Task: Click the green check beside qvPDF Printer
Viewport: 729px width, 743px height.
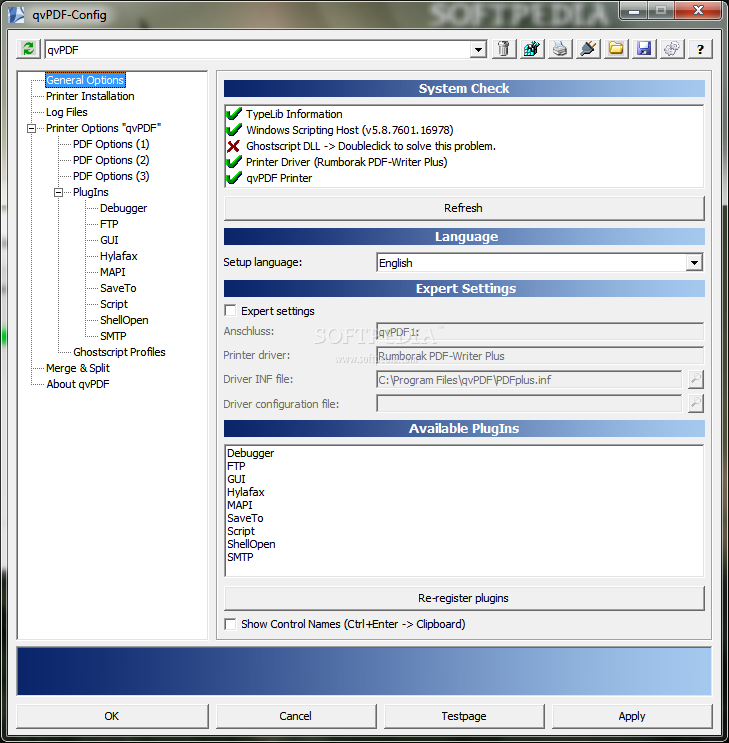Action: click(234, 178)
